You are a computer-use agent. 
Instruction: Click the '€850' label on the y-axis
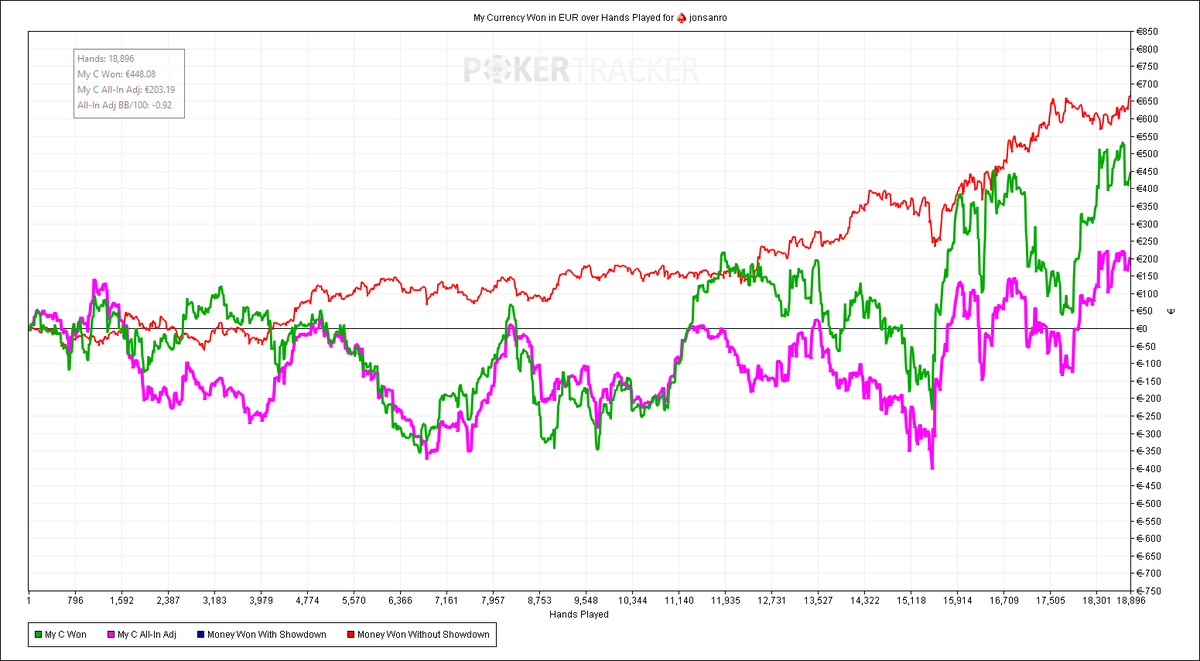point(1148,32)
